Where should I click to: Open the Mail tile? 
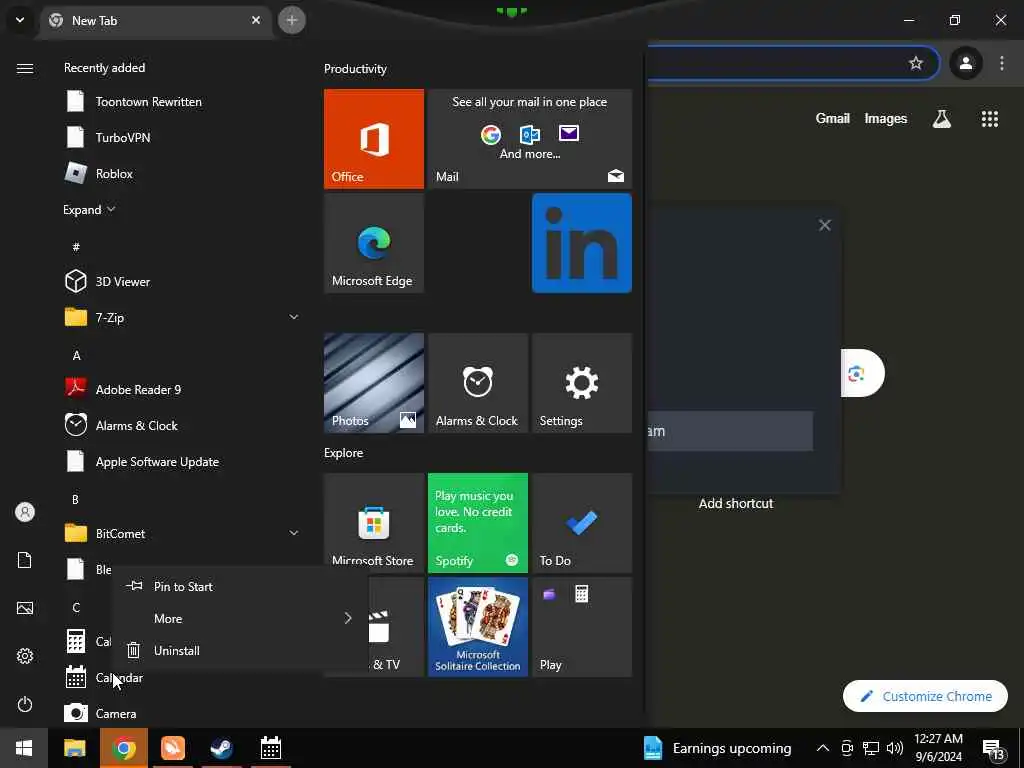pyautogui.click(x=530, y=139)
